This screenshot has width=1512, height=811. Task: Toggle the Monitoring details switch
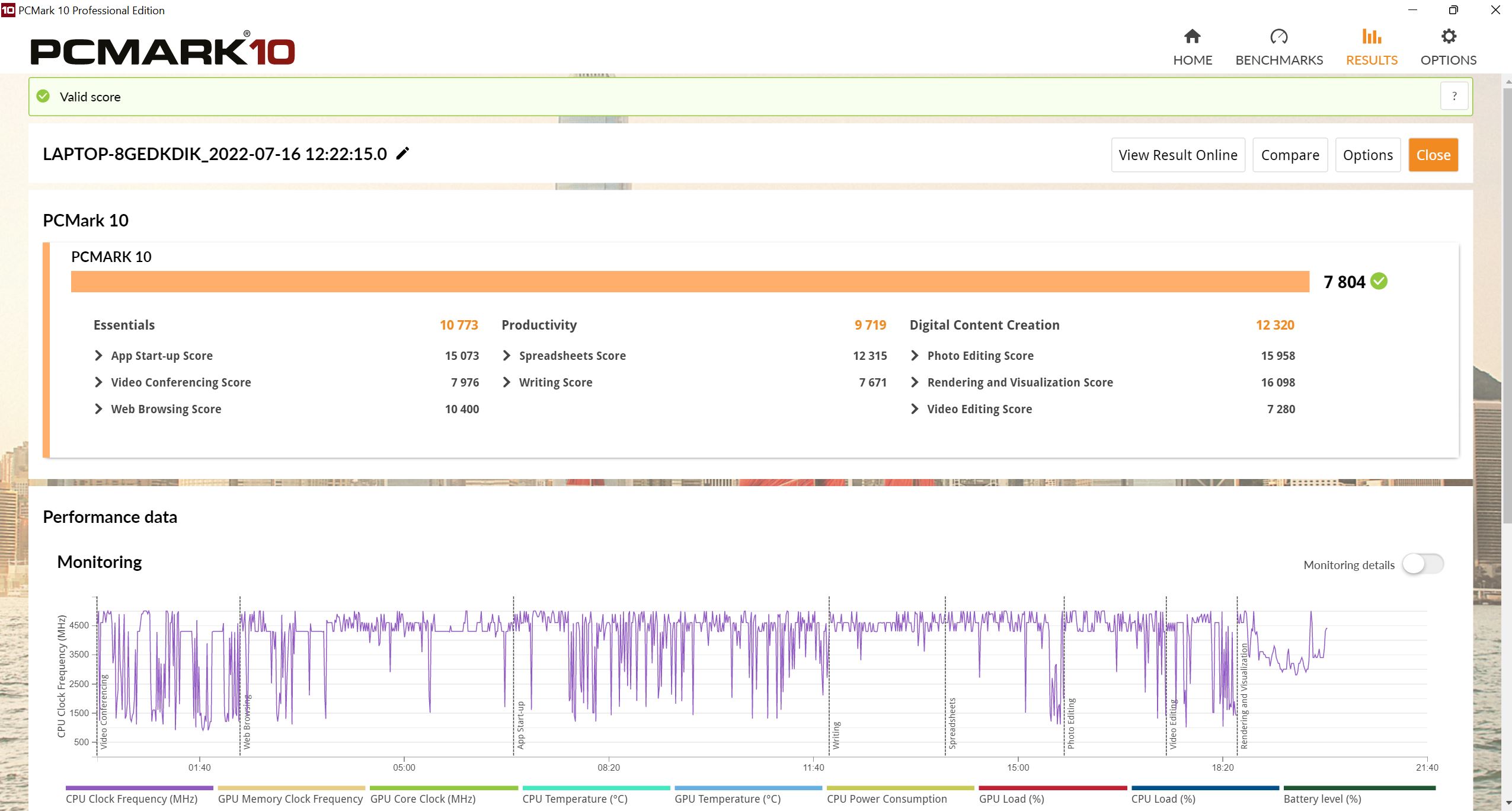(x=1423, y=564)
